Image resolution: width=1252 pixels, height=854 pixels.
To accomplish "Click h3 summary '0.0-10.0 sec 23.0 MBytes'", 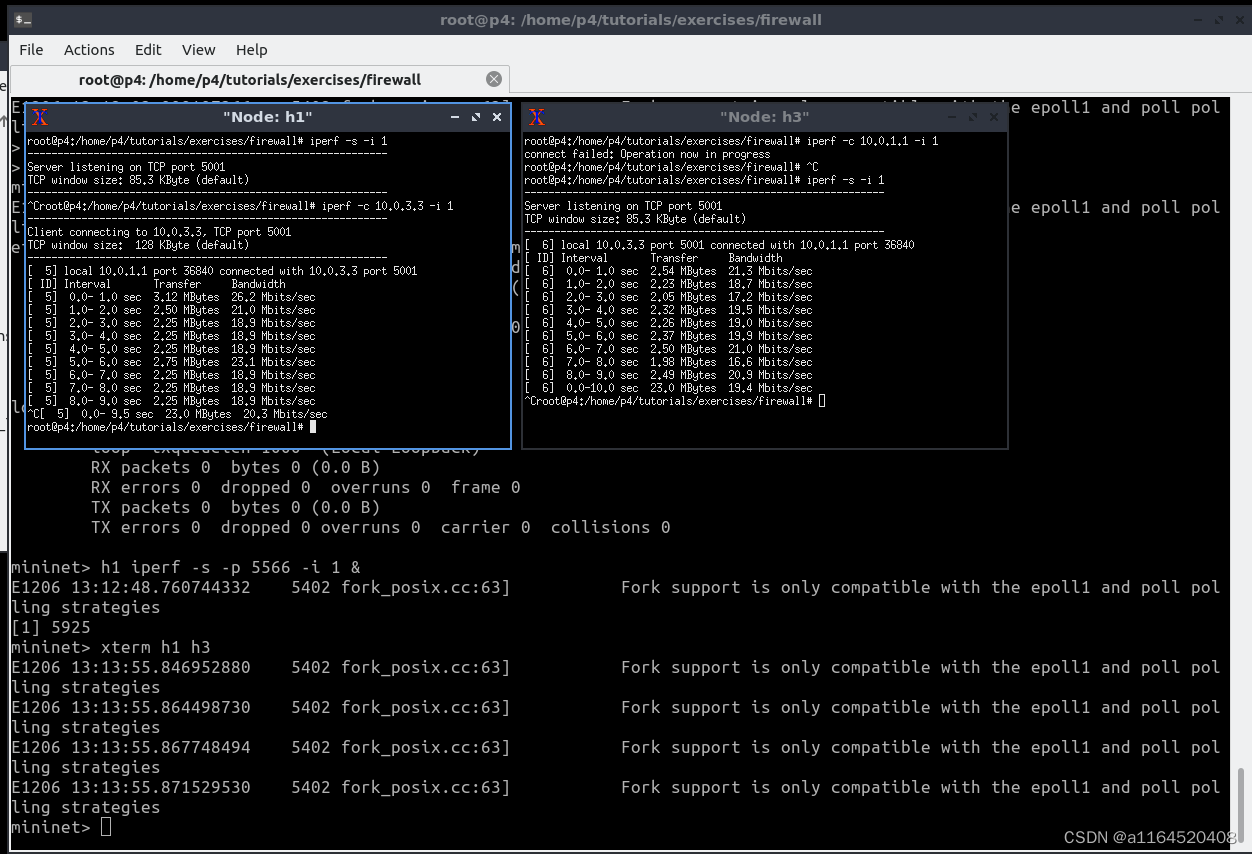I will [x=668, y=388].
